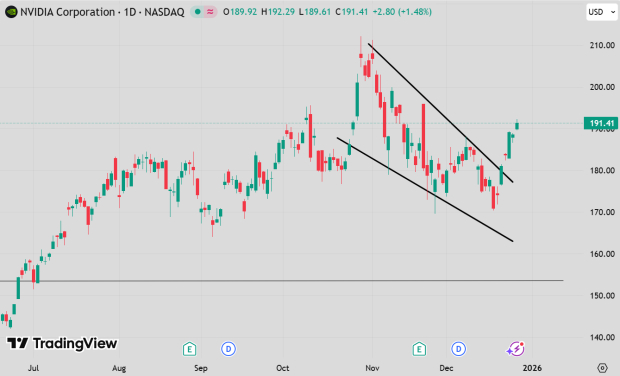620x376 pixels.
Task: Click the Oct time axis label
Action: (x=283, y=368)
